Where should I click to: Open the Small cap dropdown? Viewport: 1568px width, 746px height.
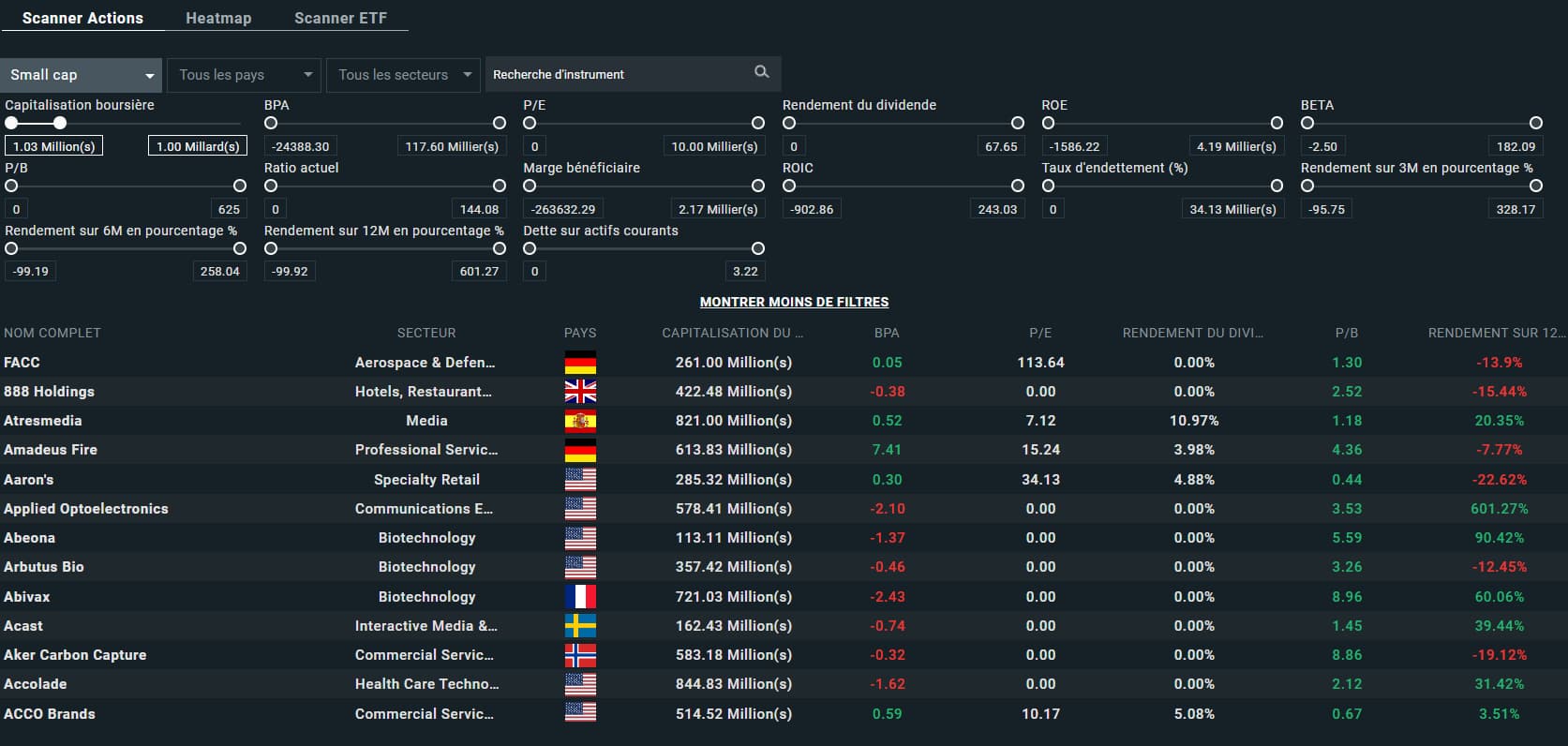click(x=82, y=75)
